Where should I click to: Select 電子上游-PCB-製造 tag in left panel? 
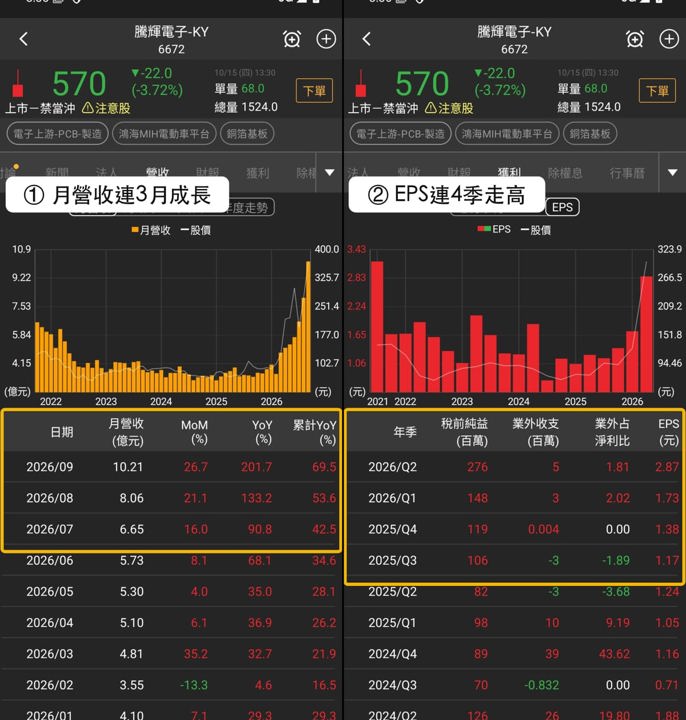(x=57, y=134)
